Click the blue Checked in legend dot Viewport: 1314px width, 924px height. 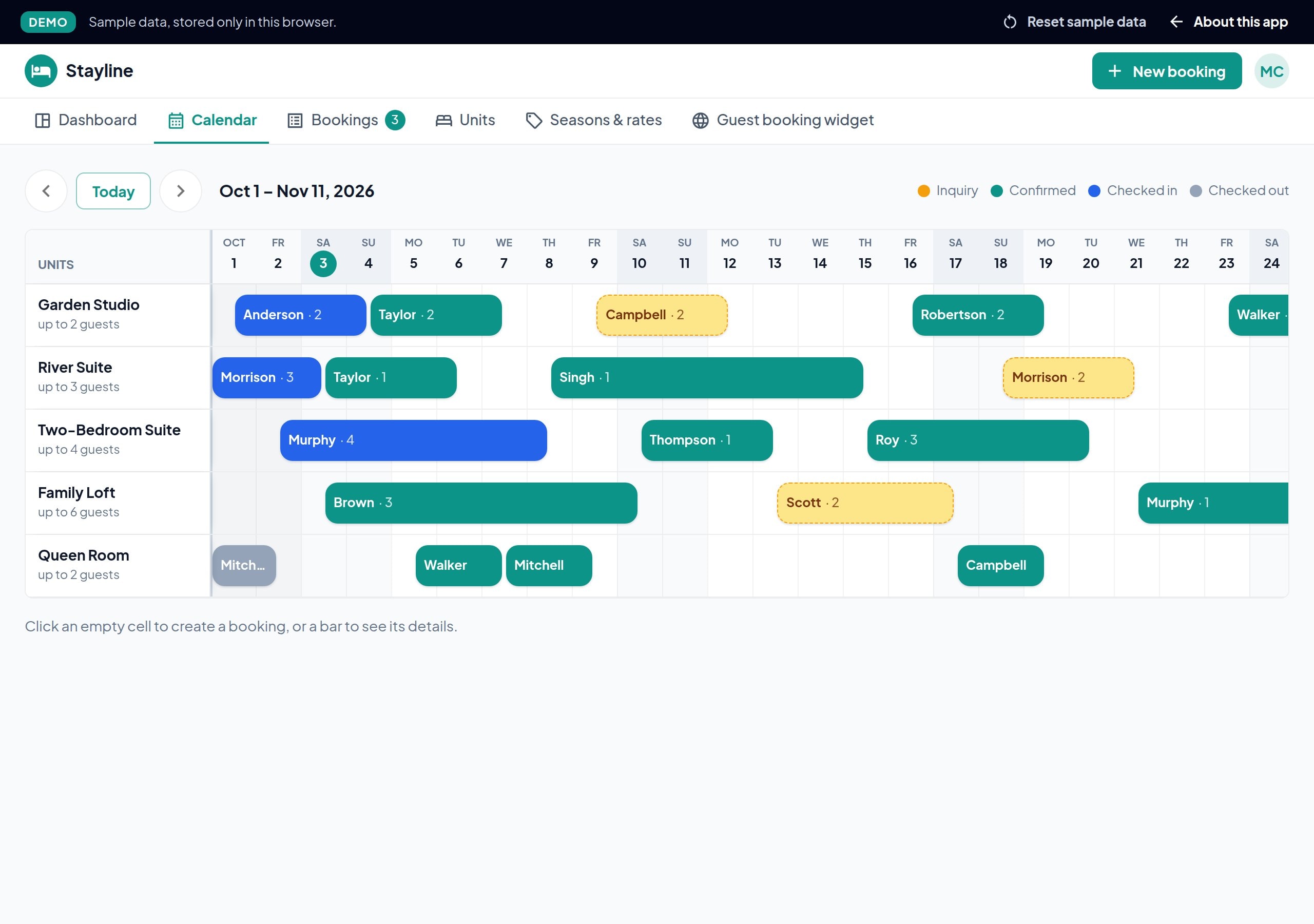coord(1094,191)
